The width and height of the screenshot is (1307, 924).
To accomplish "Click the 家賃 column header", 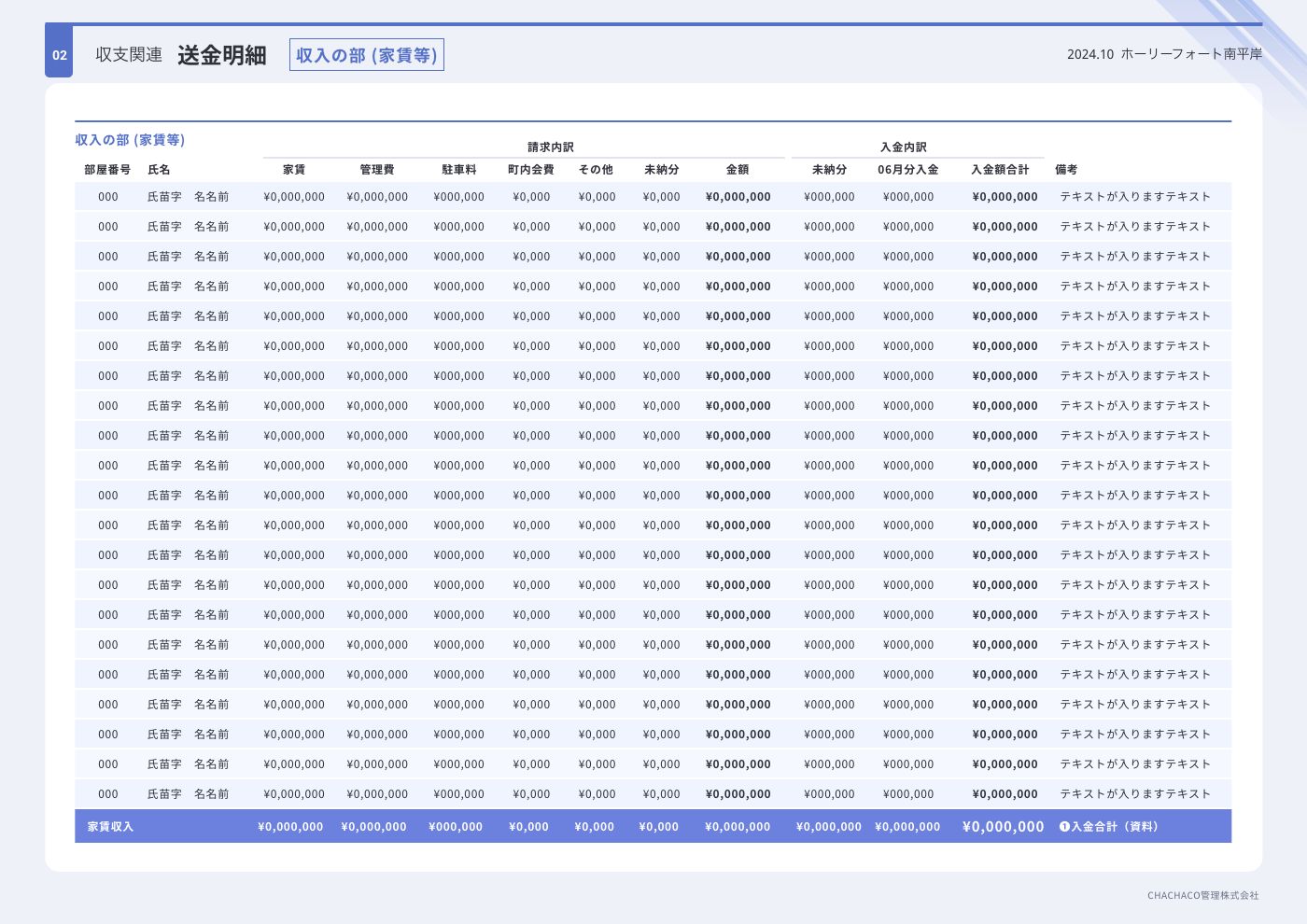I will [x=294, y=170].
